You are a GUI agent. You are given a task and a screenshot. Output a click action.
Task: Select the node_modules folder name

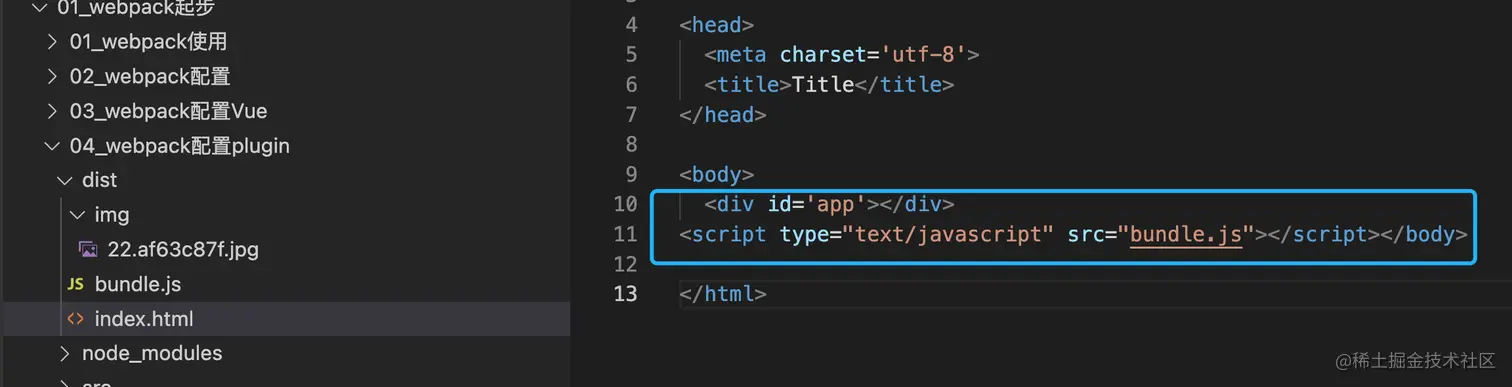point(152,353)
